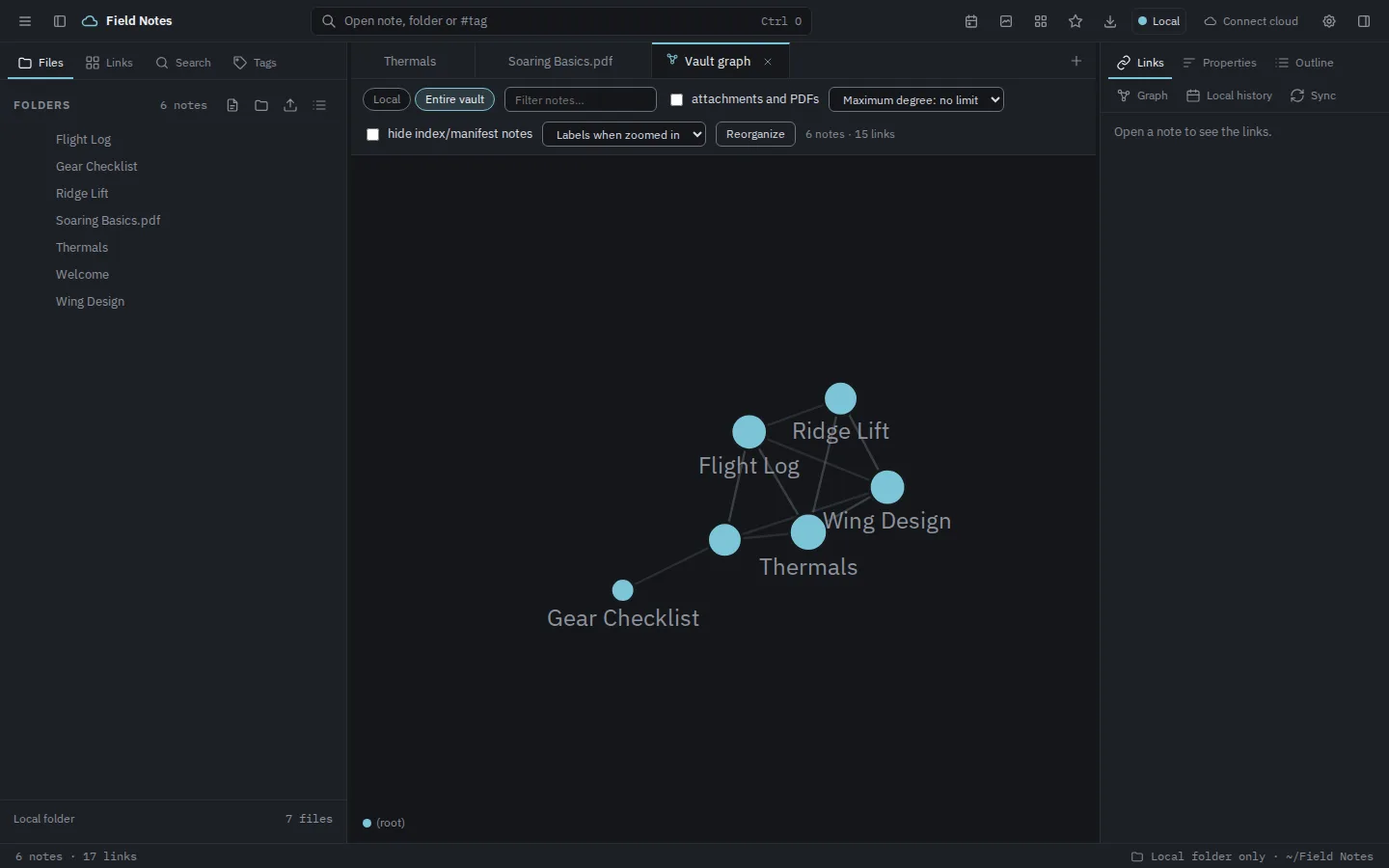
Task: Switch graph scope to Local
Action: coord(387,99)
